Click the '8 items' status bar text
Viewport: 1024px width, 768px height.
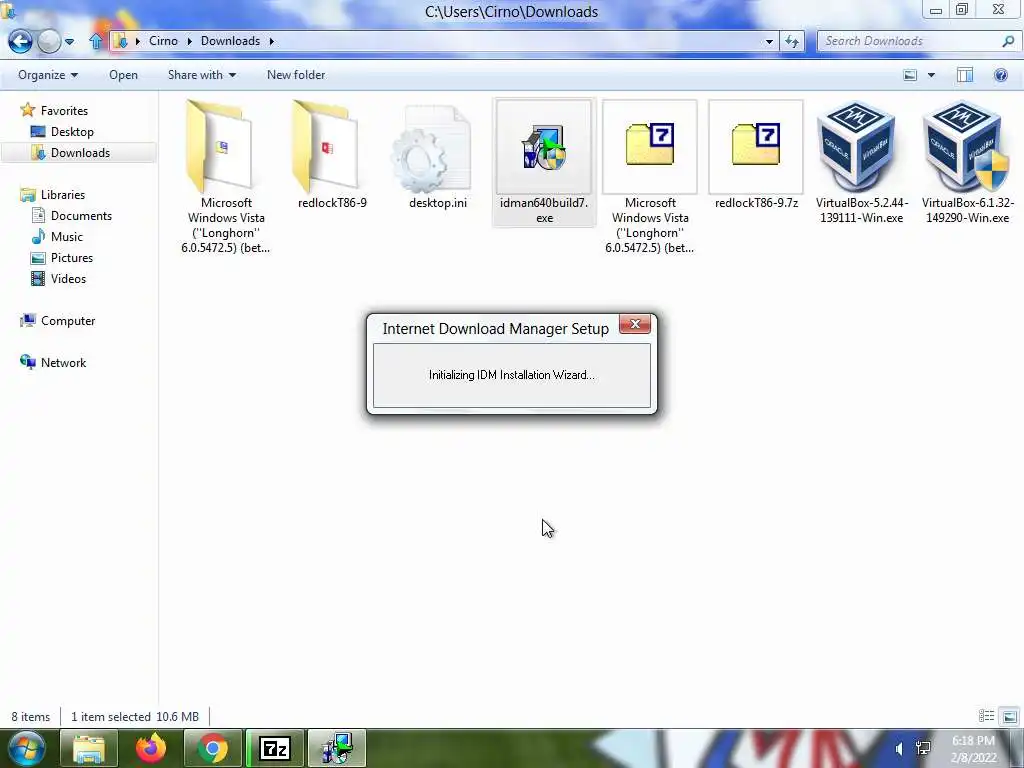31,717
